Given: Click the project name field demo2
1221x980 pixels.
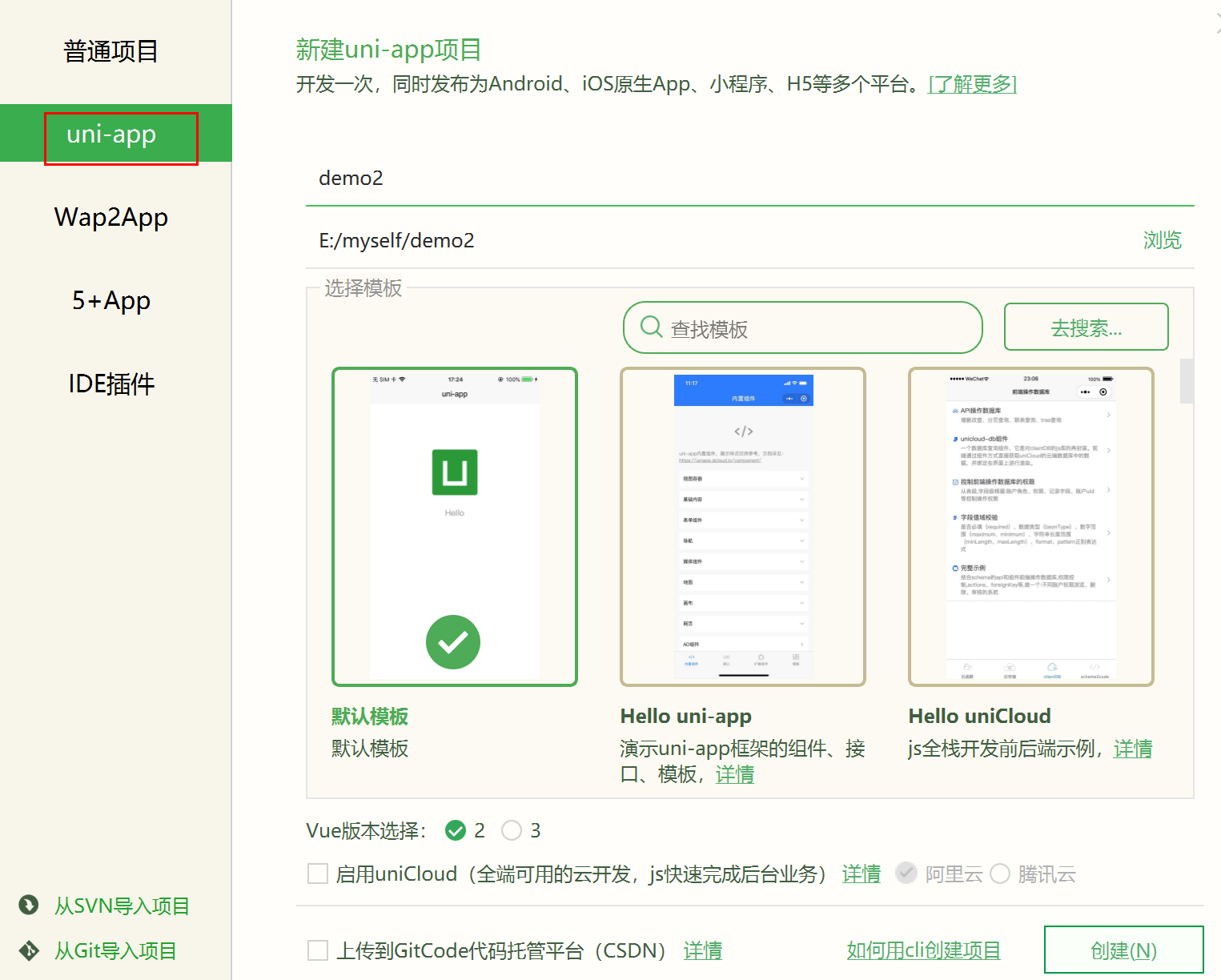Looking at the screenshot, I should pyautogui.click(x=749, y=178).
